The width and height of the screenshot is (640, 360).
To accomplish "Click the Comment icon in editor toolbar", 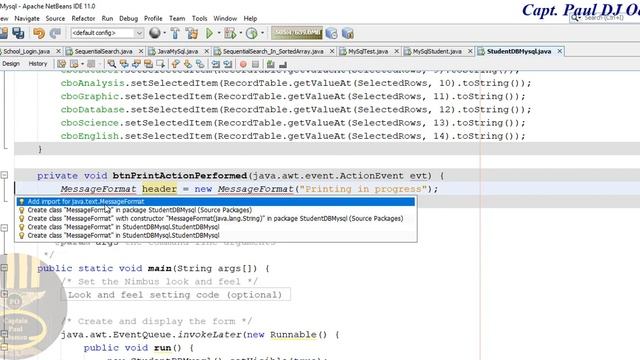I will [x=271, y=64].
